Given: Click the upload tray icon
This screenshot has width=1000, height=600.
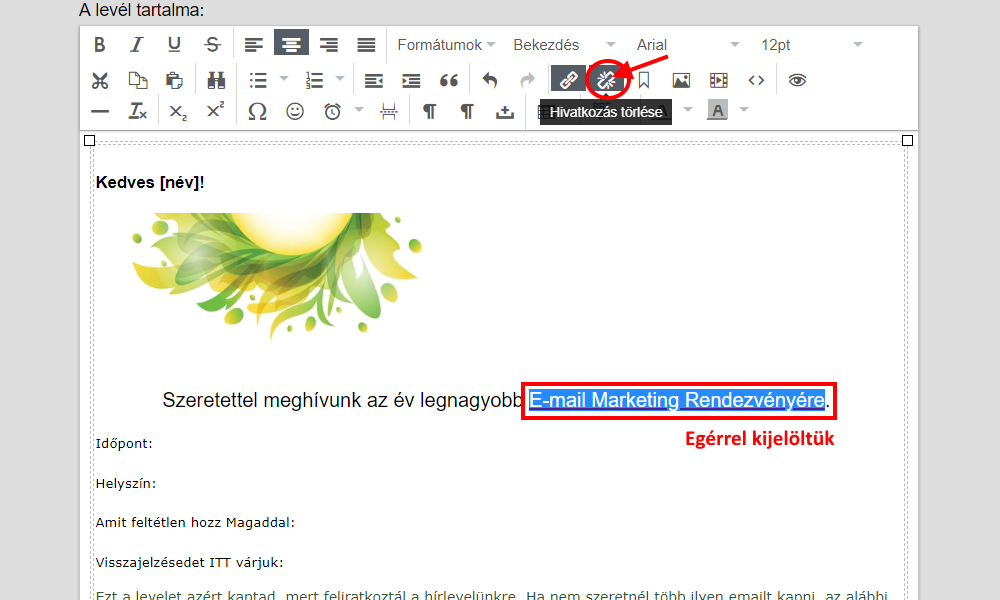Looking at the screenshot, I should click(504, 112).
